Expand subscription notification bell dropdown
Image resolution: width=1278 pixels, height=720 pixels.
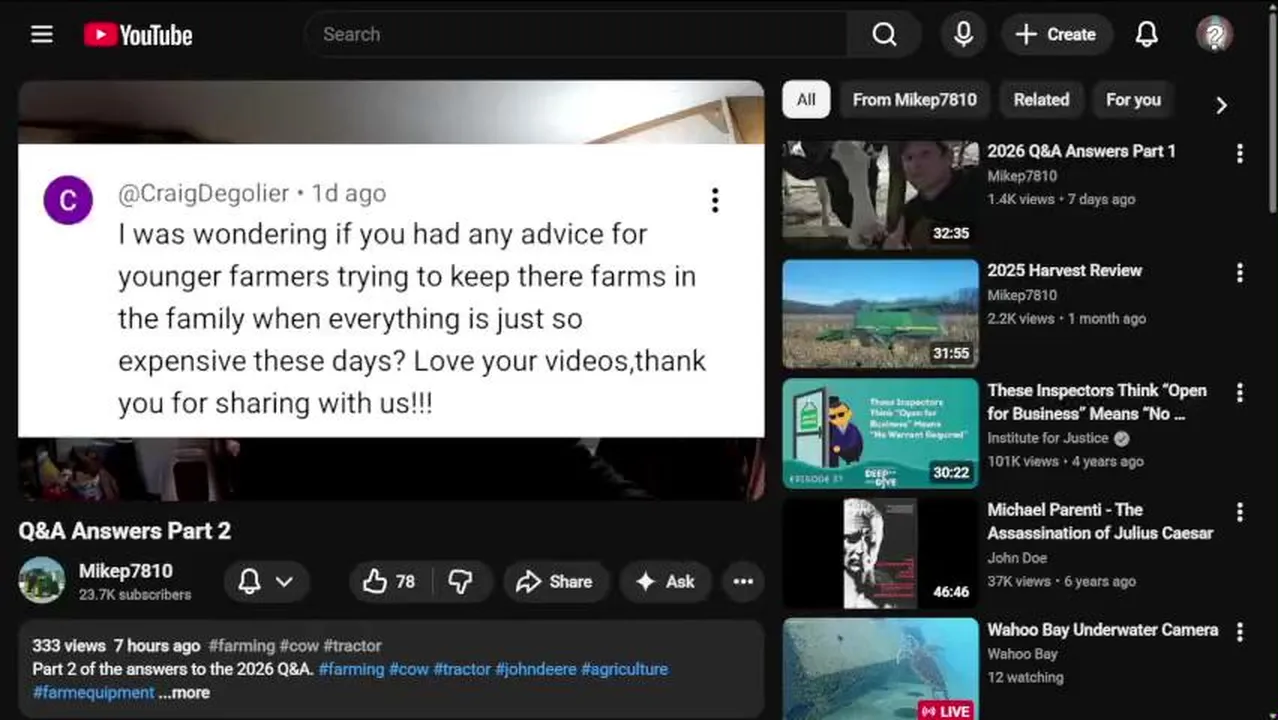[x=266, y=582]
